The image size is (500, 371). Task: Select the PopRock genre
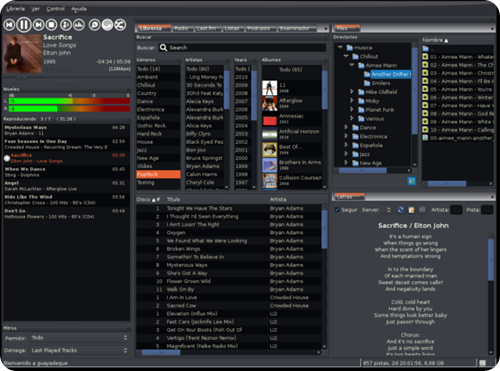coord(158,174)
